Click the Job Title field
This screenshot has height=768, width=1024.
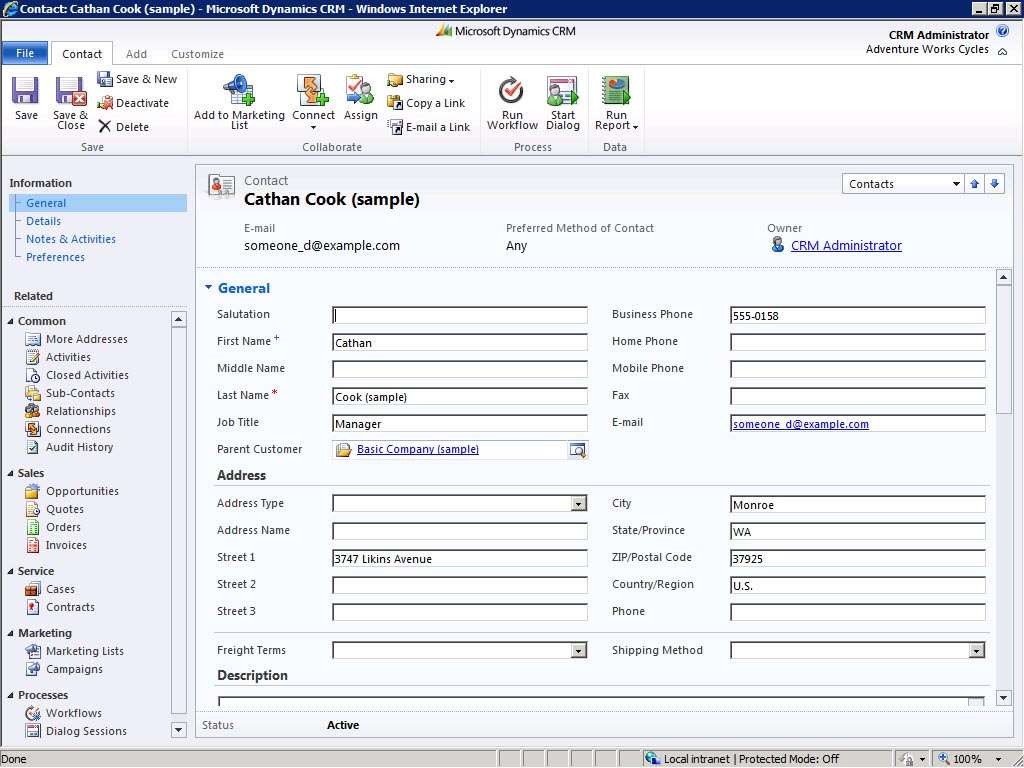click(460, 424)
